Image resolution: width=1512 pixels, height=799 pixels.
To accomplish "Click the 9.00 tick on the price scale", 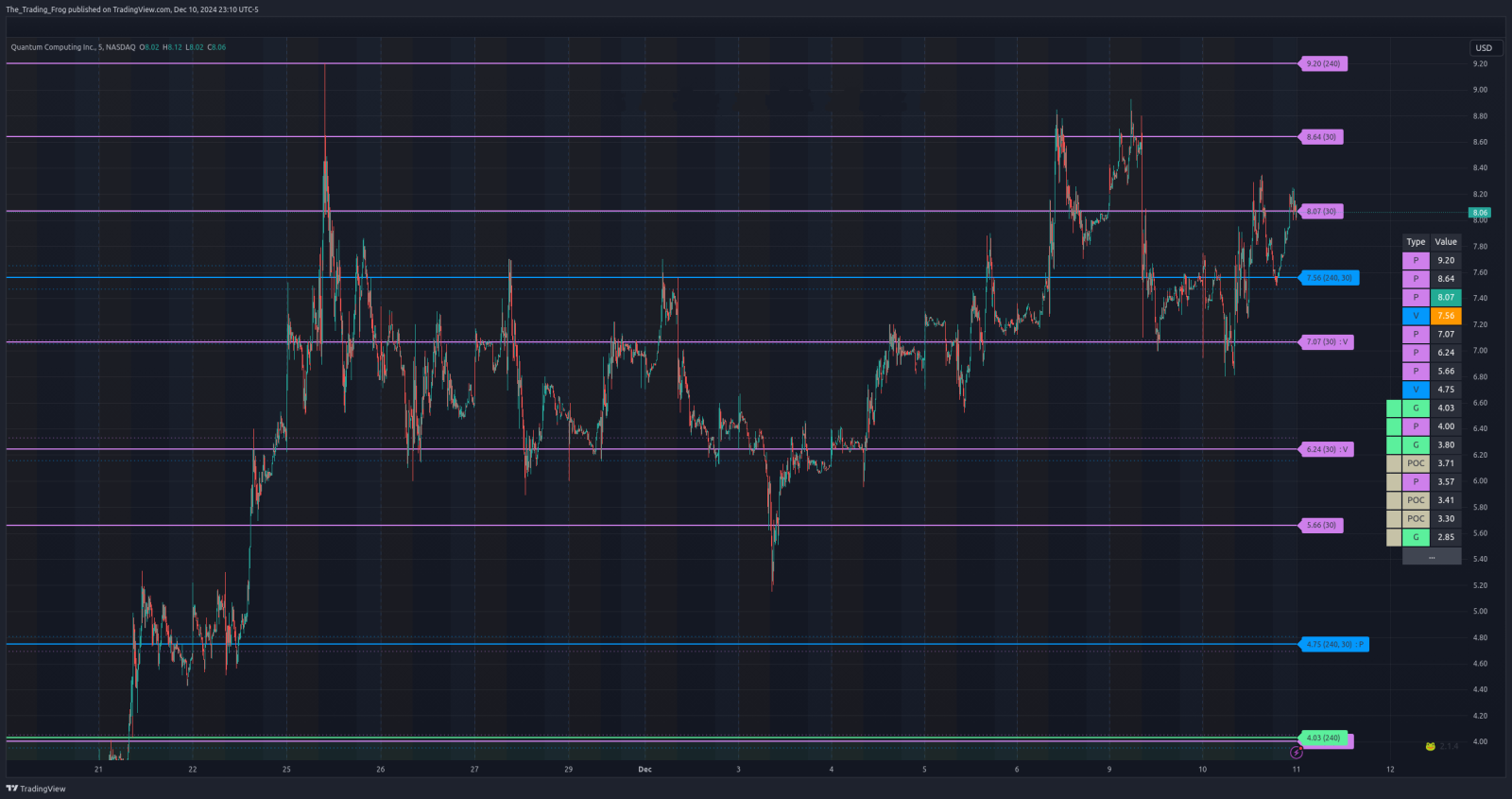I will pos(1480,90).
